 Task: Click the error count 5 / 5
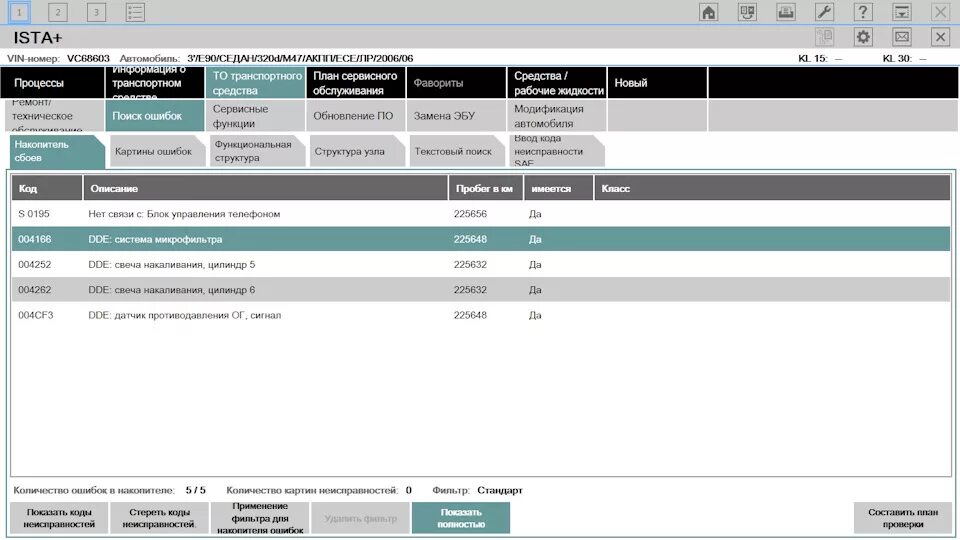coord(195,490)
